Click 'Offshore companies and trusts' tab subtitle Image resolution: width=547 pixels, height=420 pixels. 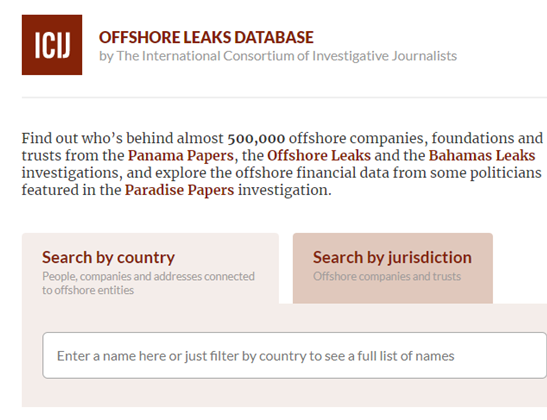[x=387, y=276]
